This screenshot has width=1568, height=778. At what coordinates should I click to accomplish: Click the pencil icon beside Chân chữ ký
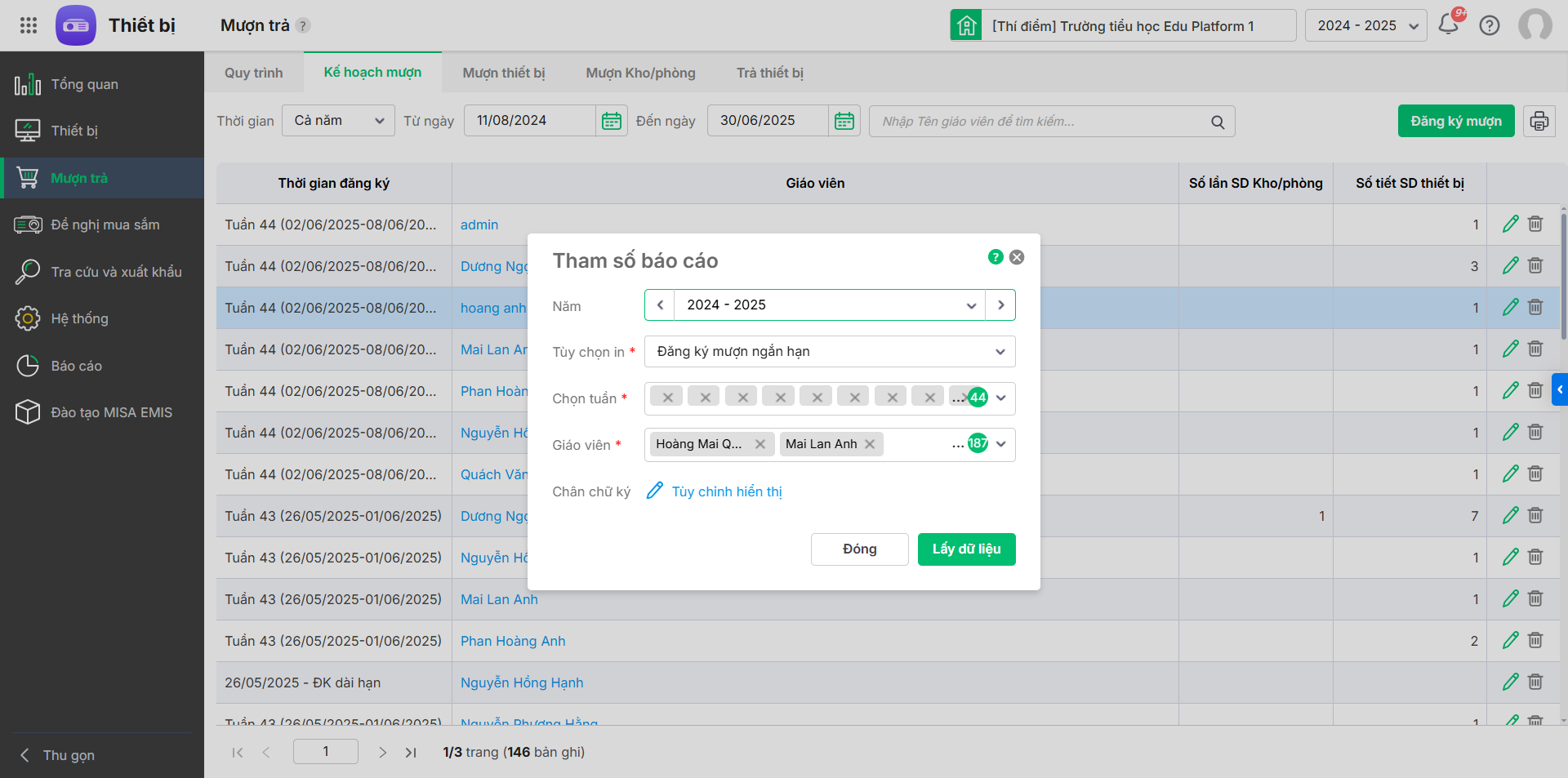pyautogui.click(x=655, y=491)
